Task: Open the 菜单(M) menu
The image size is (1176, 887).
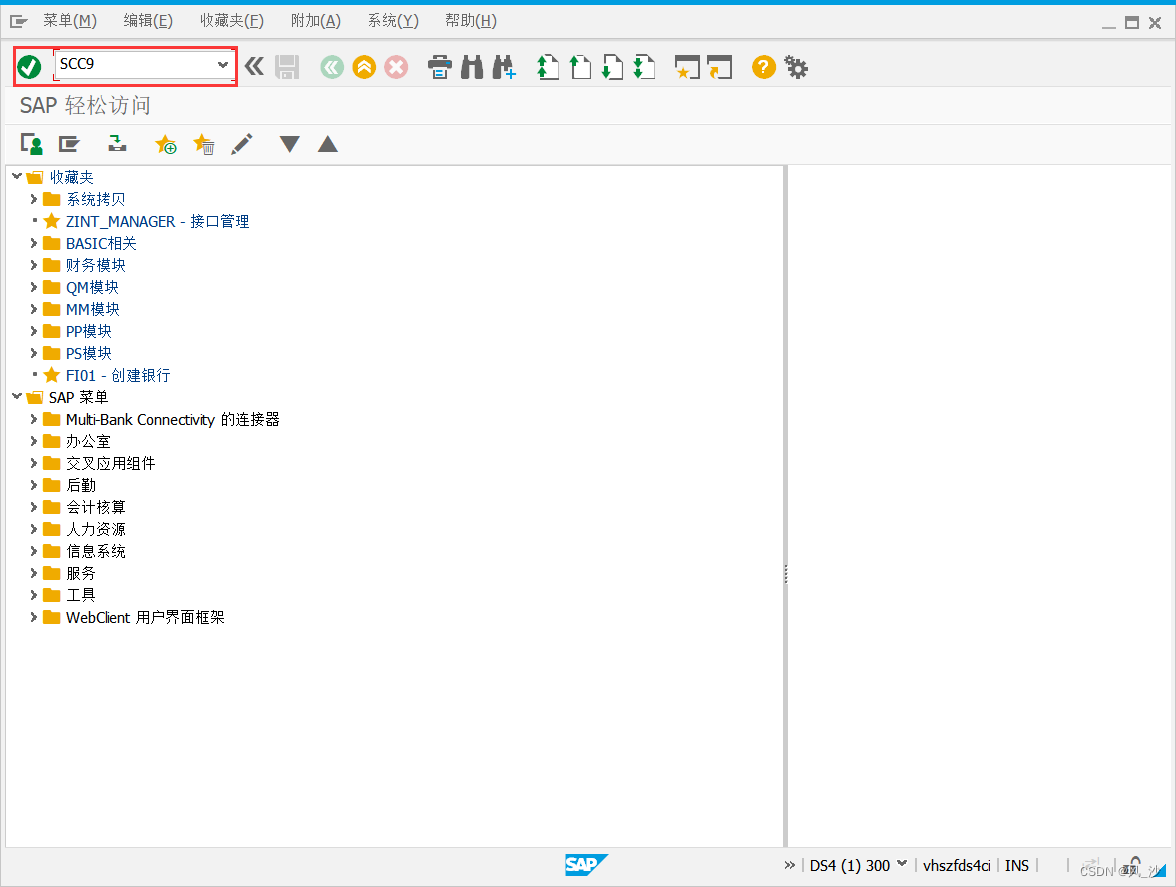Action: coord(70,21)
